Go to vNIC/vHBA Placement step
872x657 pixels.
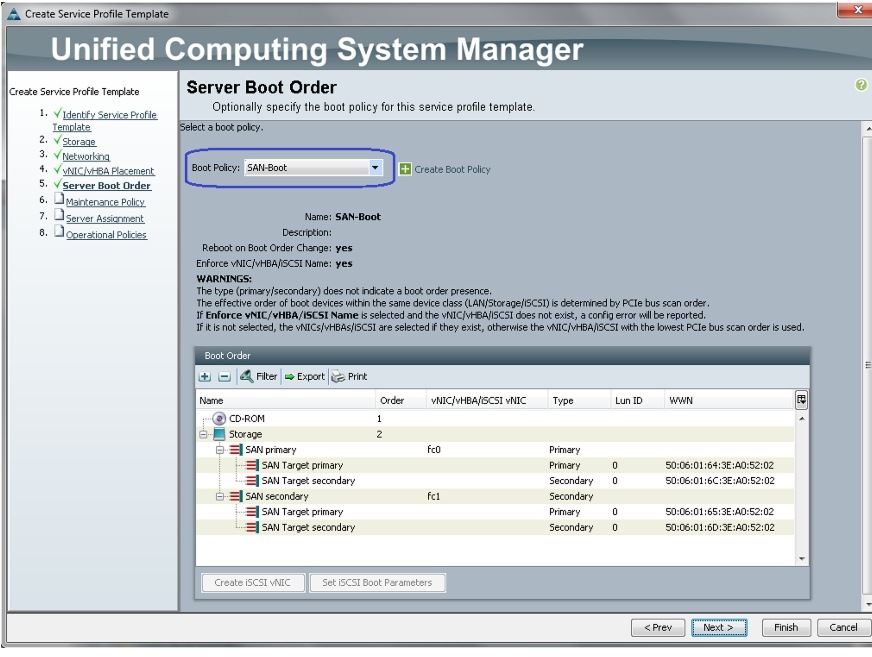[108, 171]
